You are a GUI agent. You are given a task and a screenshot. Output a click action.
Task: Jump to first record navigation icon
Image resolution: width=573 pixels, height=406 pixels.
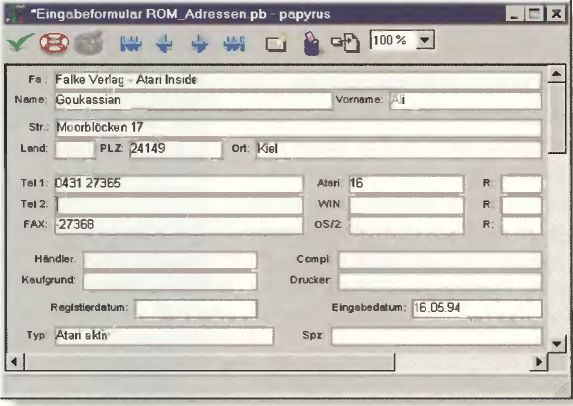click(x=131, y=44)
